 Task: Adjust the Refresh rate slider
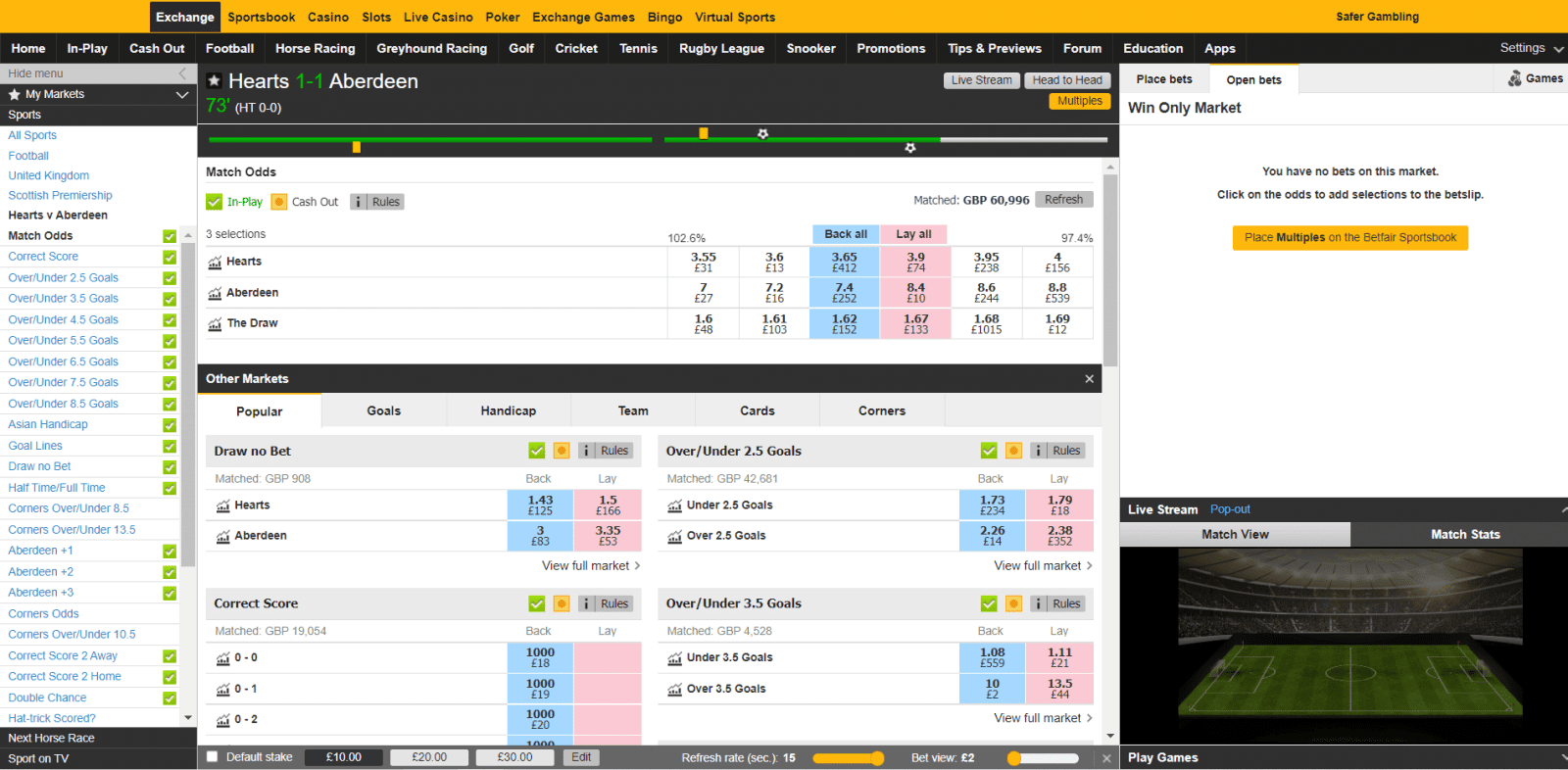[x=849, y=758]
